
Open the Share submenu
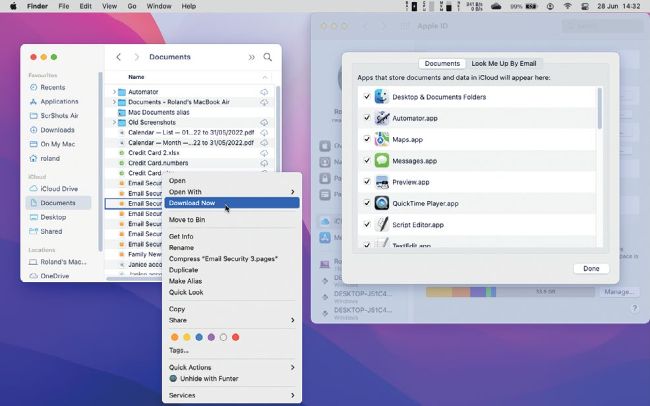coord(232,320)
